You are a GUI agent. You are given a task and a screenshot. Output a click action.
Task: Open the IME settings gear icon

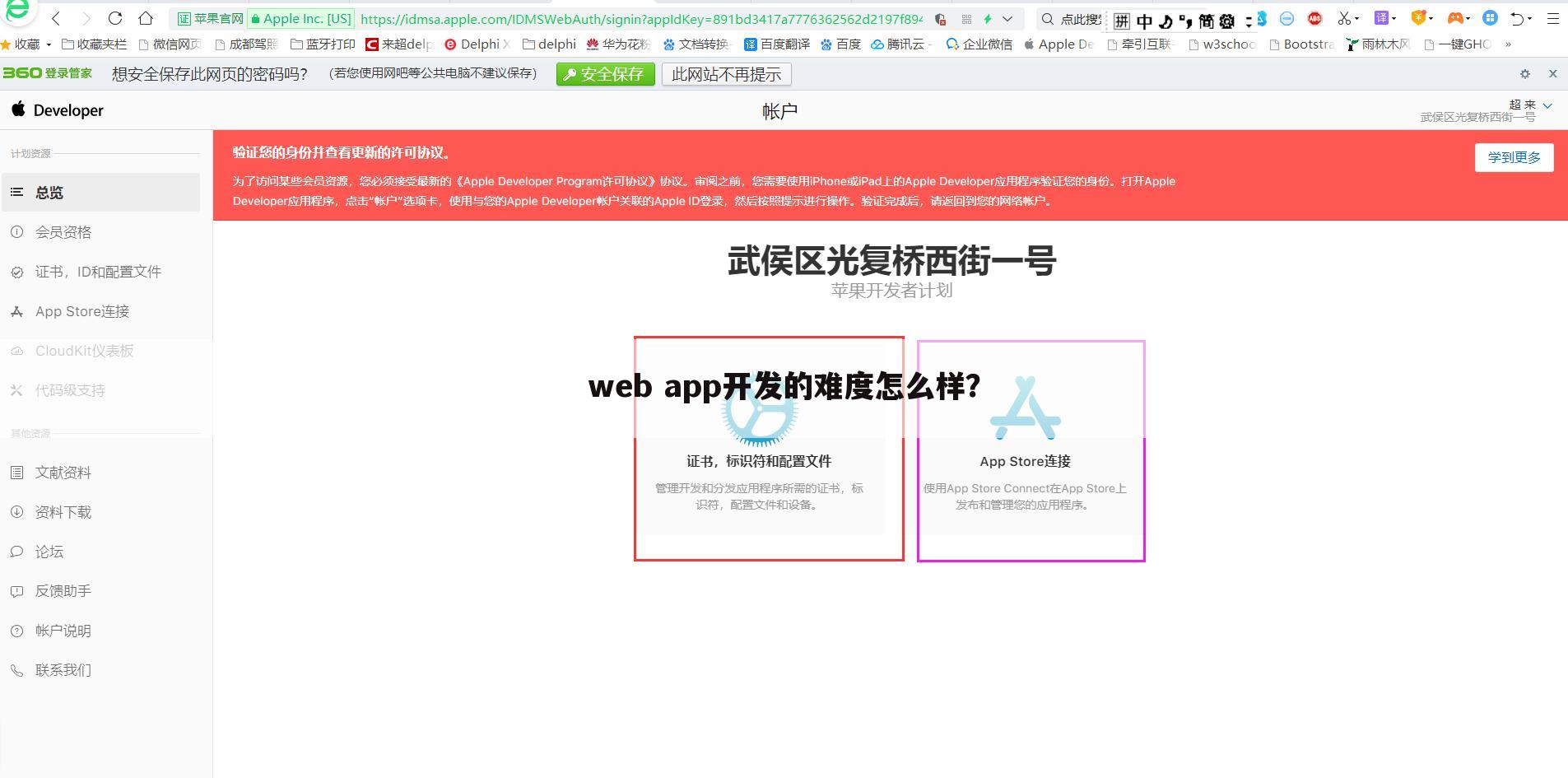pyautogui.click(x=1227, y=22)
